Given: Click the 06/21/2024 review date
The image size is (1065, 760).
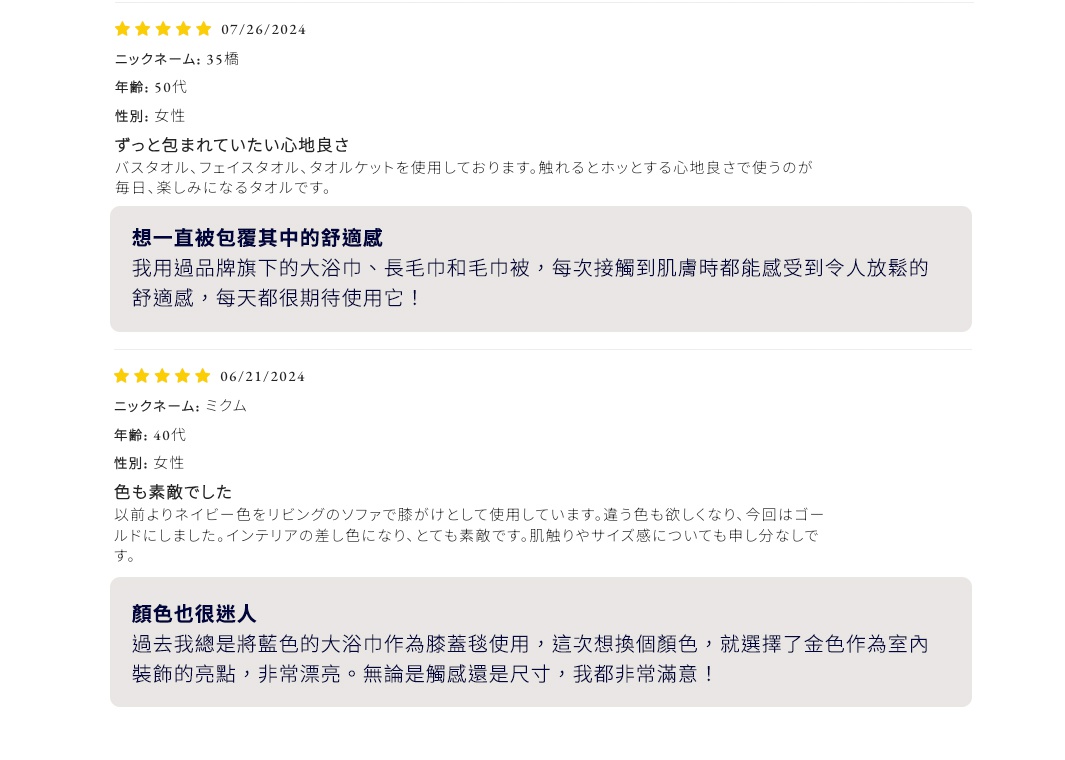Looking at the screenshot, I should click(x=263, y=376).
